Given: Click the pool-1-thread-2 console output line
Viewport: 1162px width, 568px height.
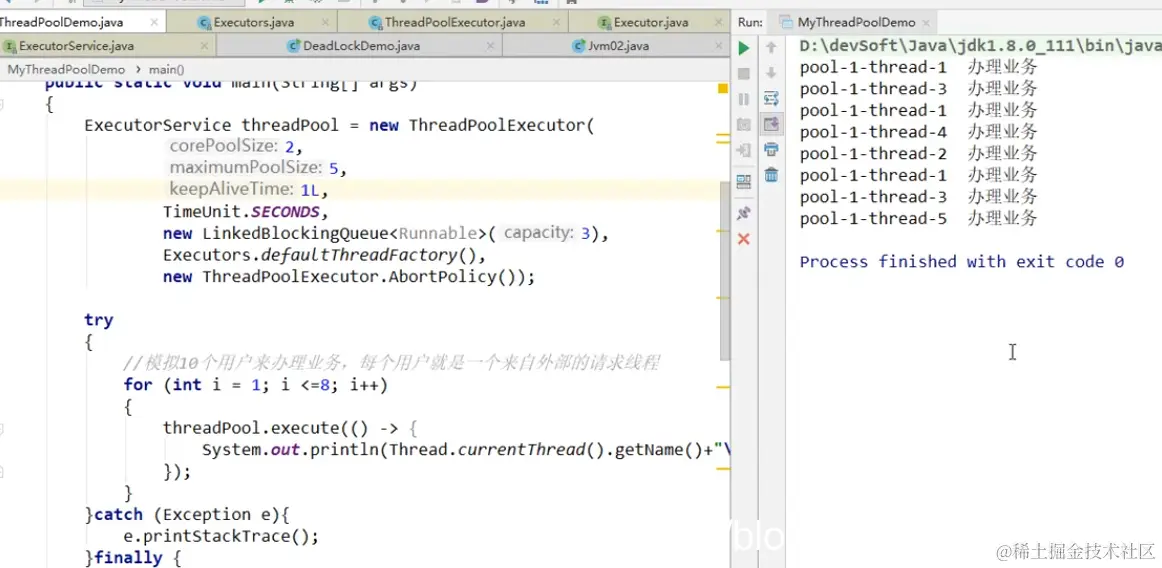Looking at the screenshot, I should 918,153.
